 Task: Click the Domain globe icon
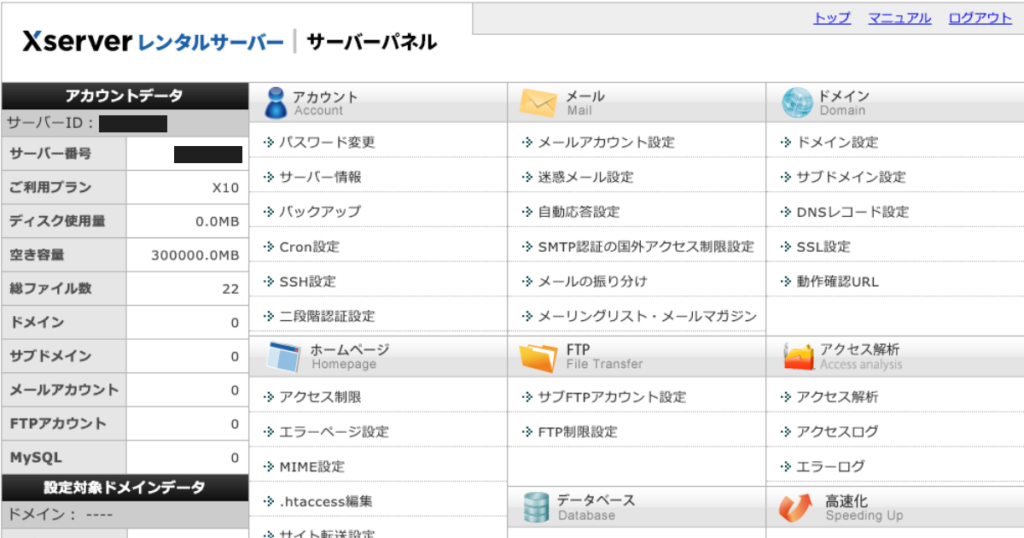(x=797, y=102)
